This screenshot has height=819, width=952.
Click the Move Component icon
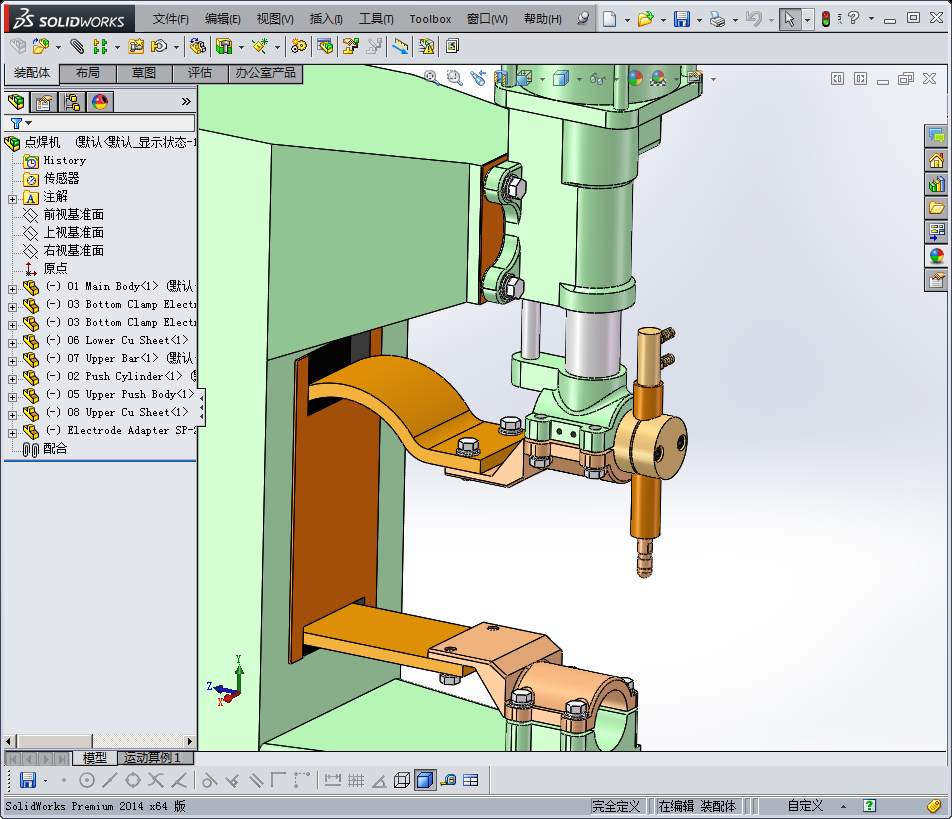[159, 46]
